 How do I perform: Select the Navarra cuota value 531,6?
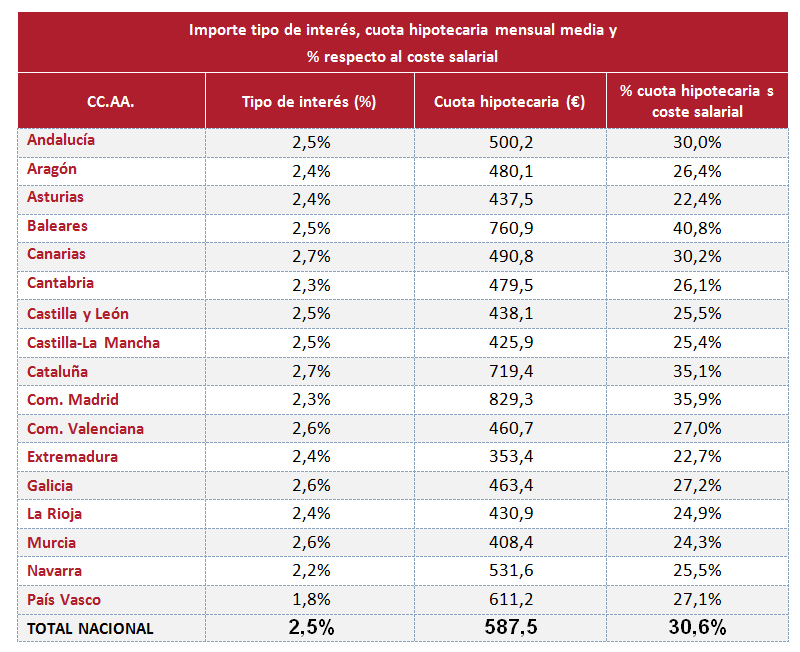(x=510, y=571)
